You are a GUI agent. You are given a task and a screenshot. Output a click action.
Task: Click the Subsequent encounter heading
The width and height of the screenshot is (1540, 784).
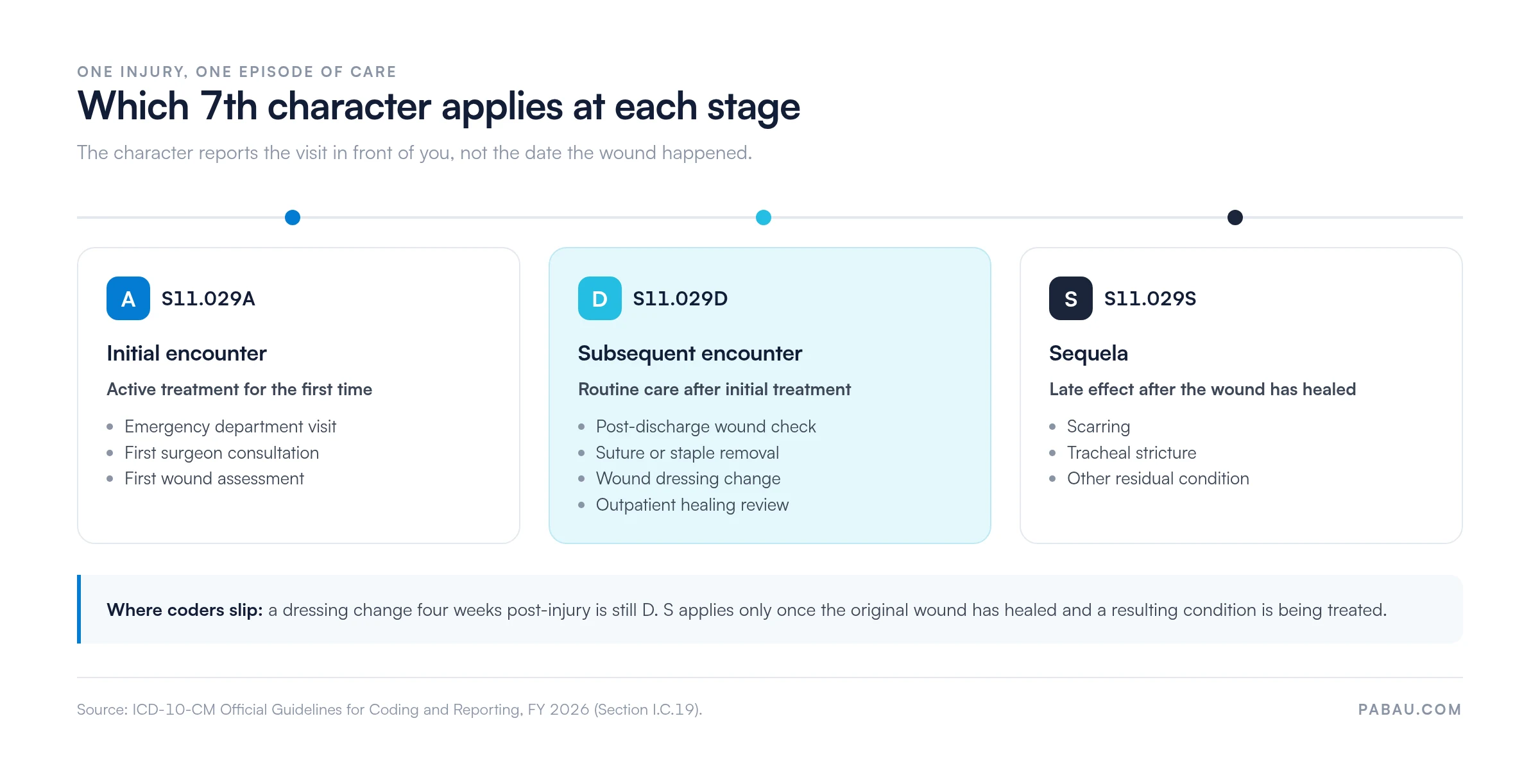click(x=690, y=354)
